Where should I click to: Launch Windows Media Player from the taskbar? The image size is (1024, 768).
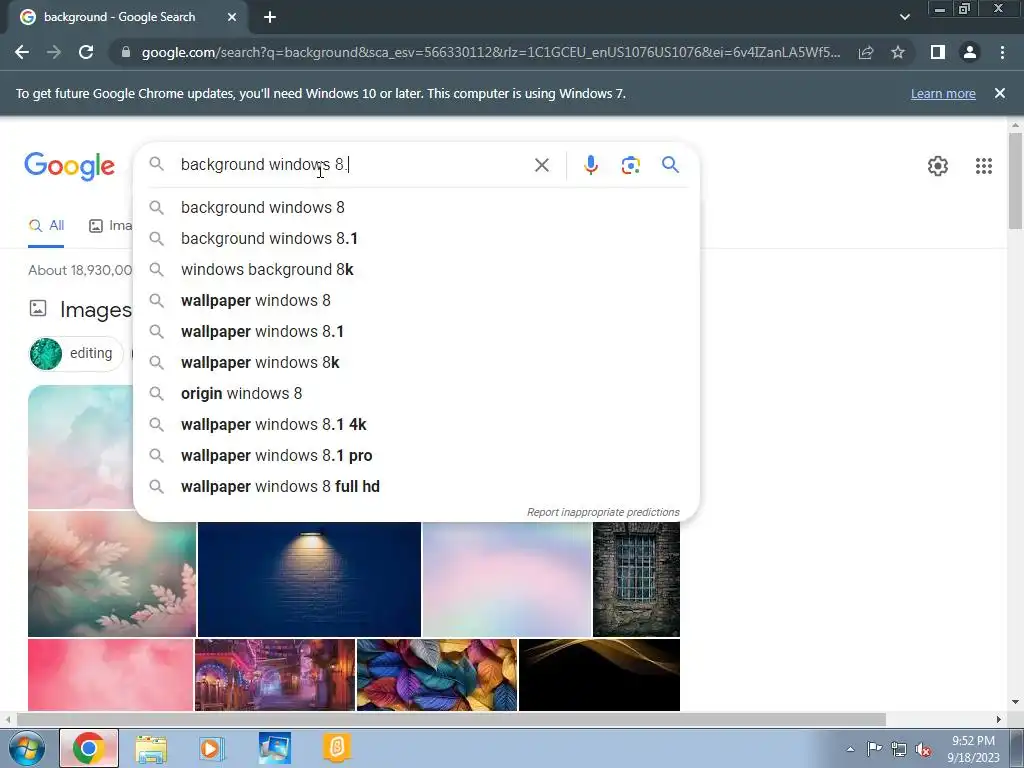(212, 748)
